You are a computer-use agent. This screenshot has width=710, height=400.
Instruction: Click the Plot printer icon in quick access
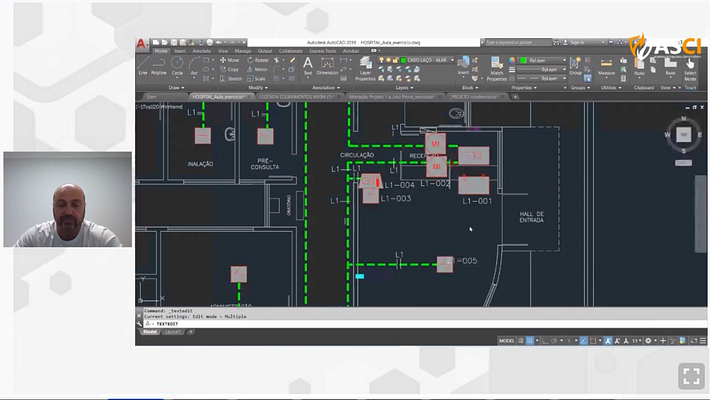click(209, 43)
